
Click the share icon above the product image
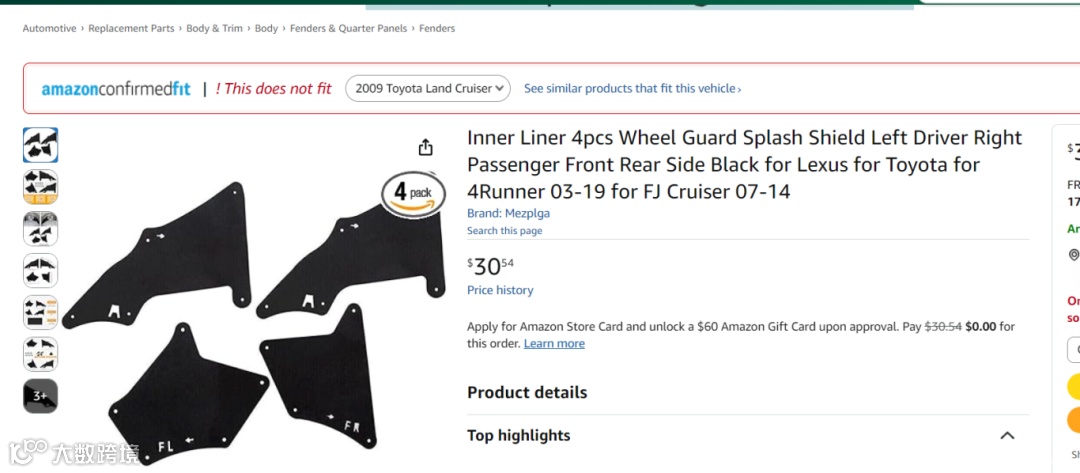click(426, 147)
